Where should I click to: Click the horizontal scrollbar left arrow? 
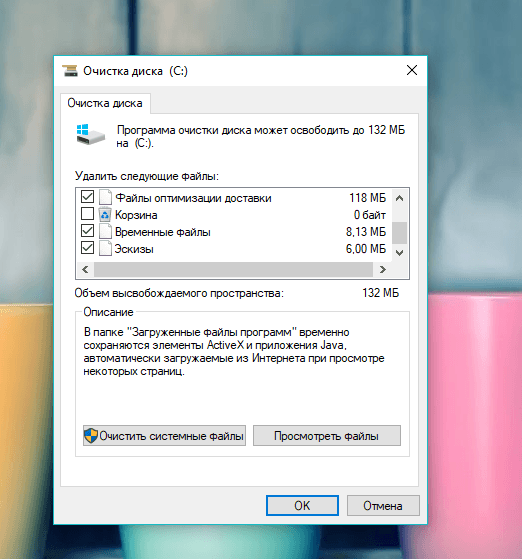[85, 270]
